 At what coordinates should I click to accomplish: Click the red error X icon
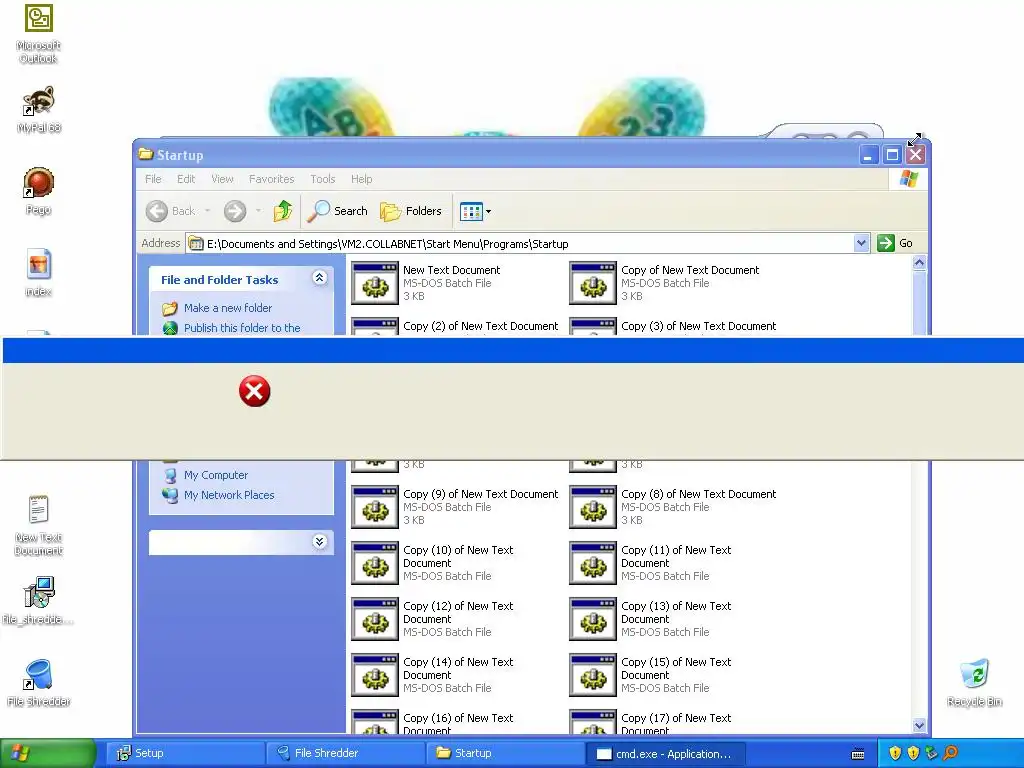tap(255, 391)
